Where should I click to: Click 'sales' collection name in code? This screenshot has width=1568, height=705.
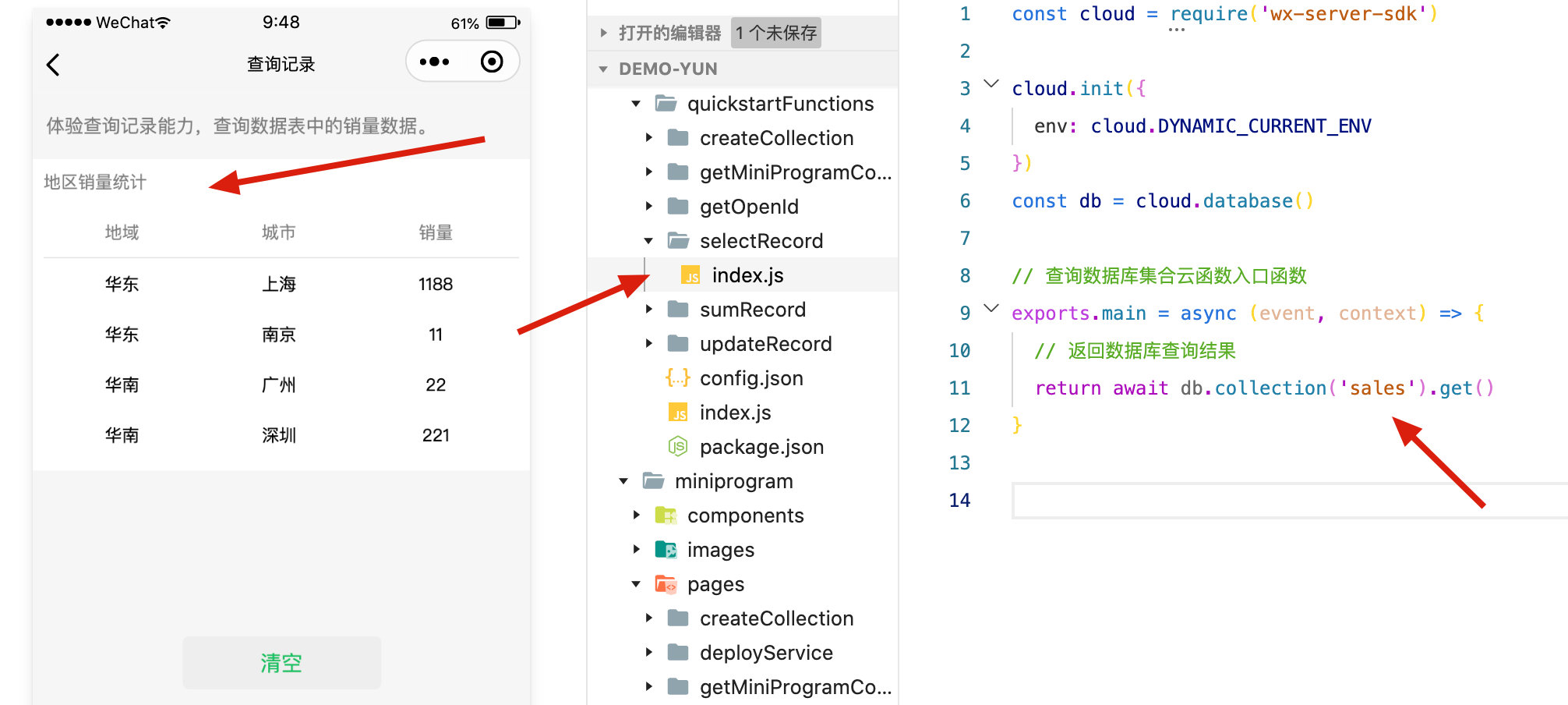click(1377, 388)
